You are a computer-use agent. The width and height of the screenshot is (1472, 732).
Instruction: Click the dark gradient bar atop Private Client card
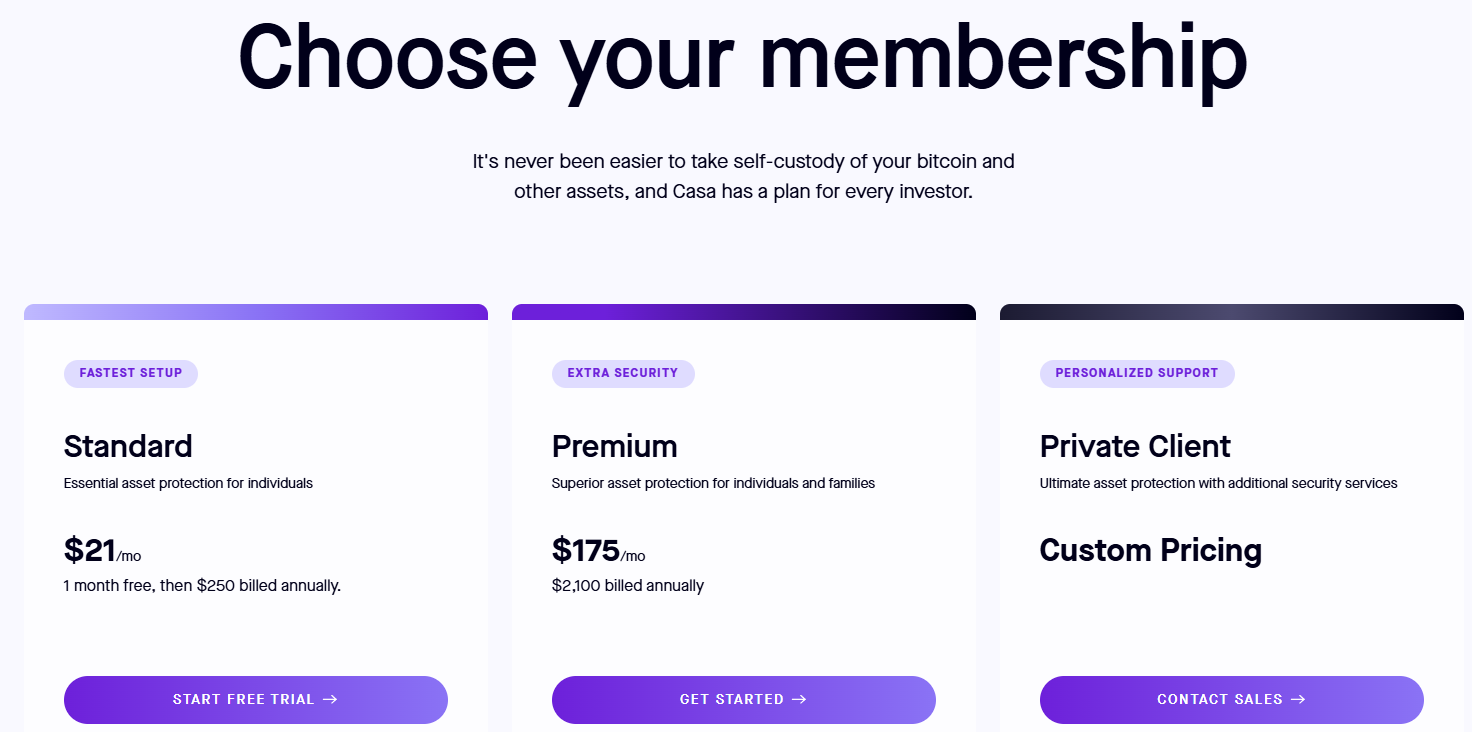1232,312
